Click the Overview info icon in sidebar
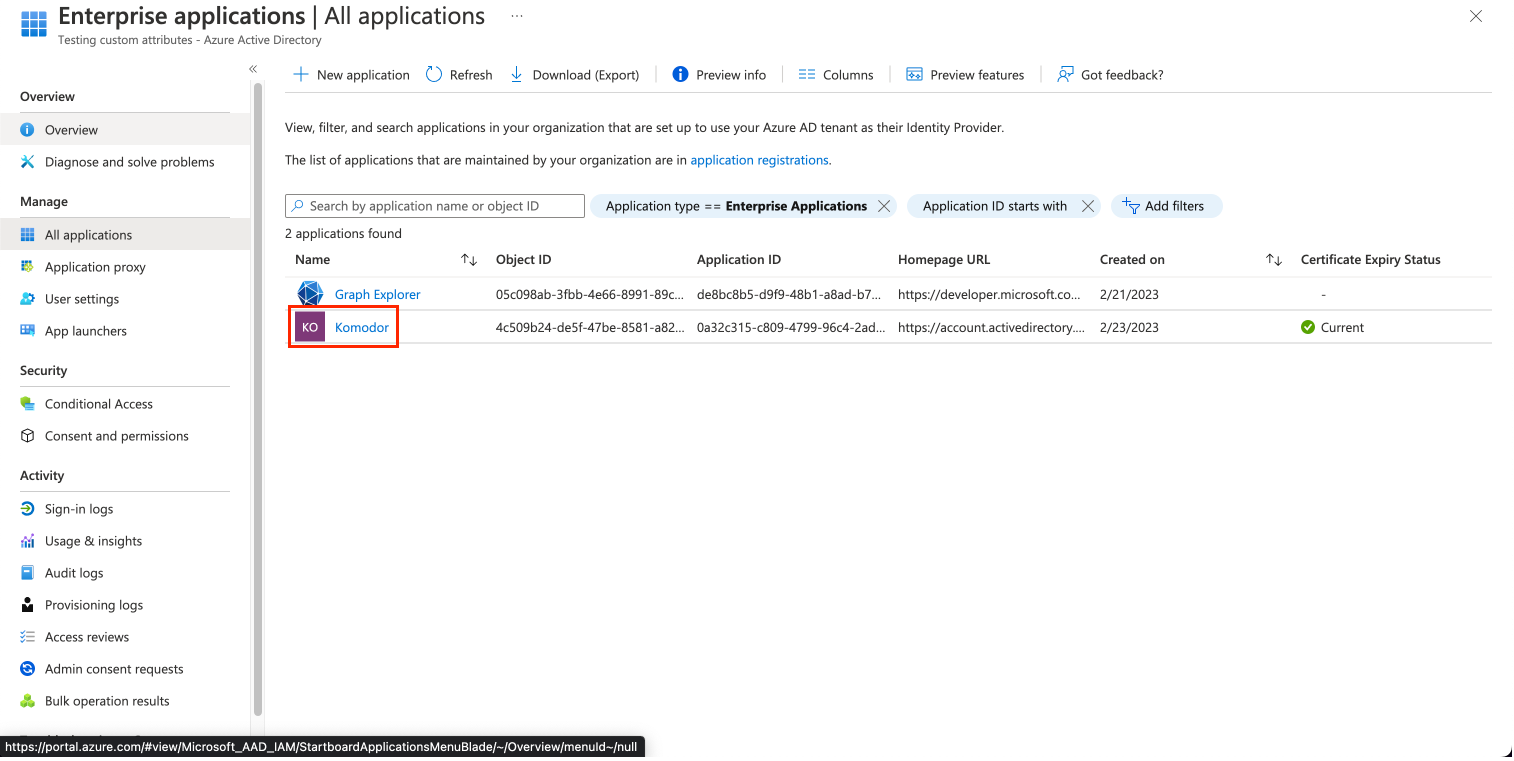 point(28,130)
